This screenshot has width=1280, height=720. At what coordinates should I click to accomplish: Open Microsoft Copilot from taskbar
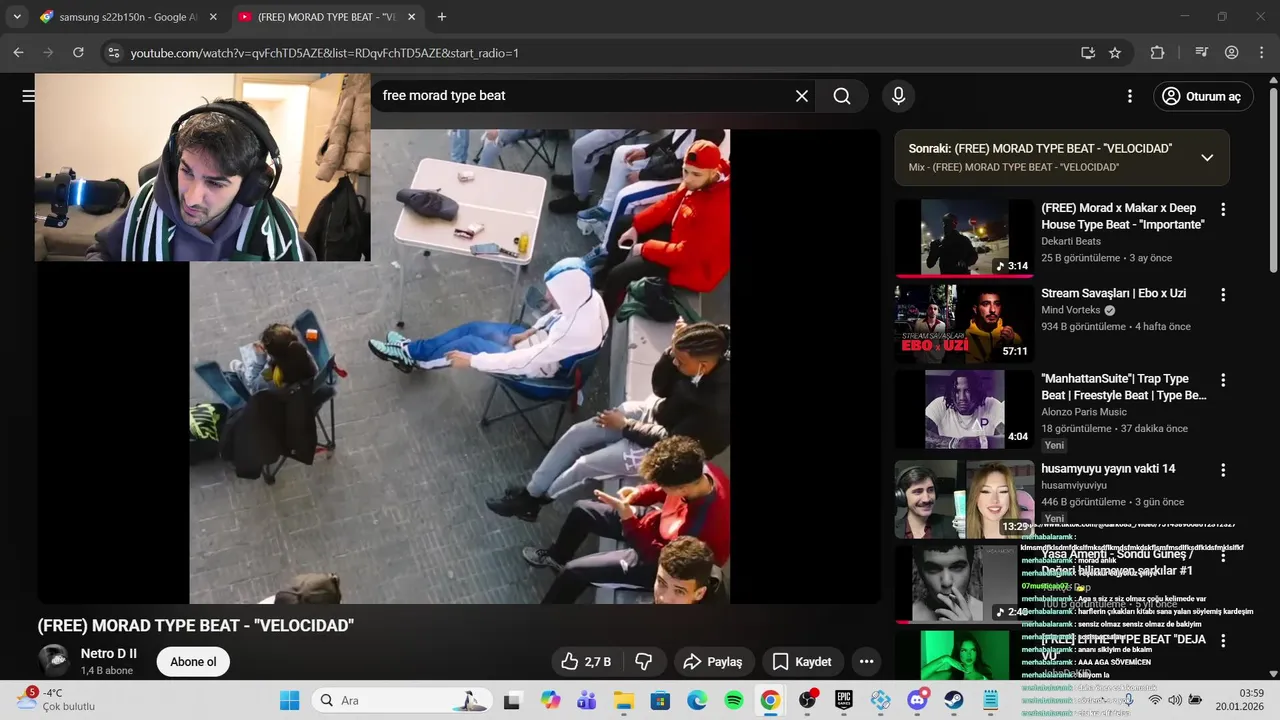pyautogui.click(x=550, y=700)
